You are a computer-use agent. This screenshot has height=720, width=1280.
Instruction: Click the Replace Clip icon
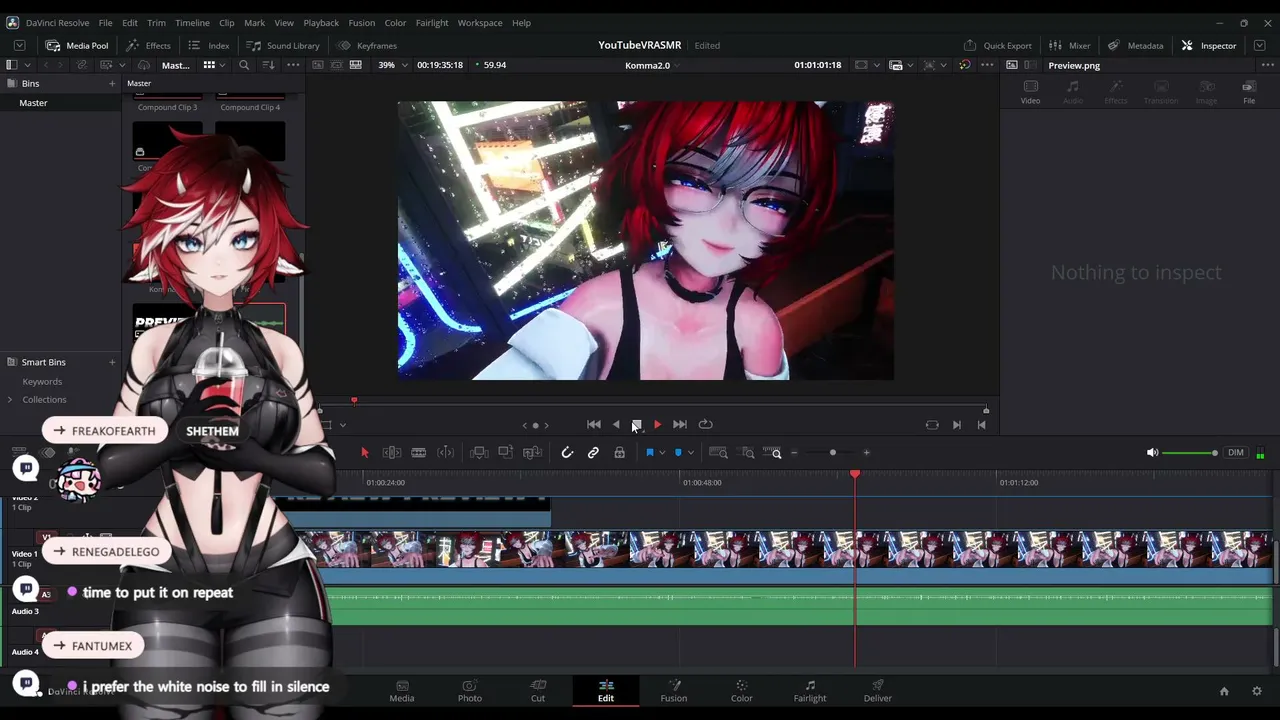click(533, 453)
